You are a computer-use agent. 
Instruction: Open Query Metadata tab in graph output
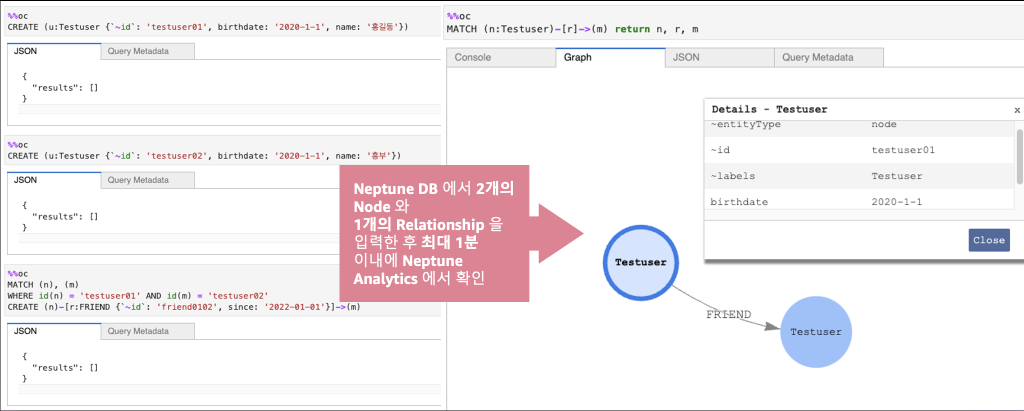(x=829, y=58)
